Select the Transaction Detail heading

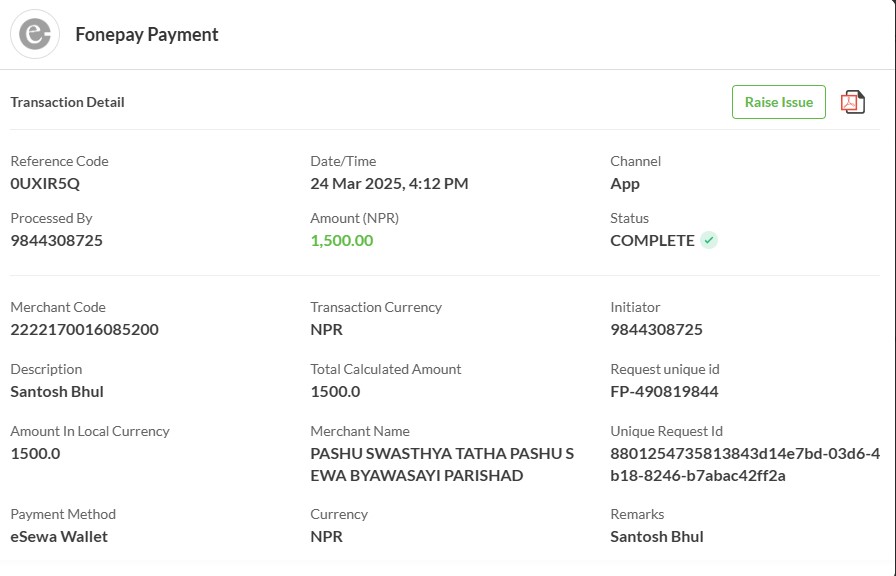[67, 102]
